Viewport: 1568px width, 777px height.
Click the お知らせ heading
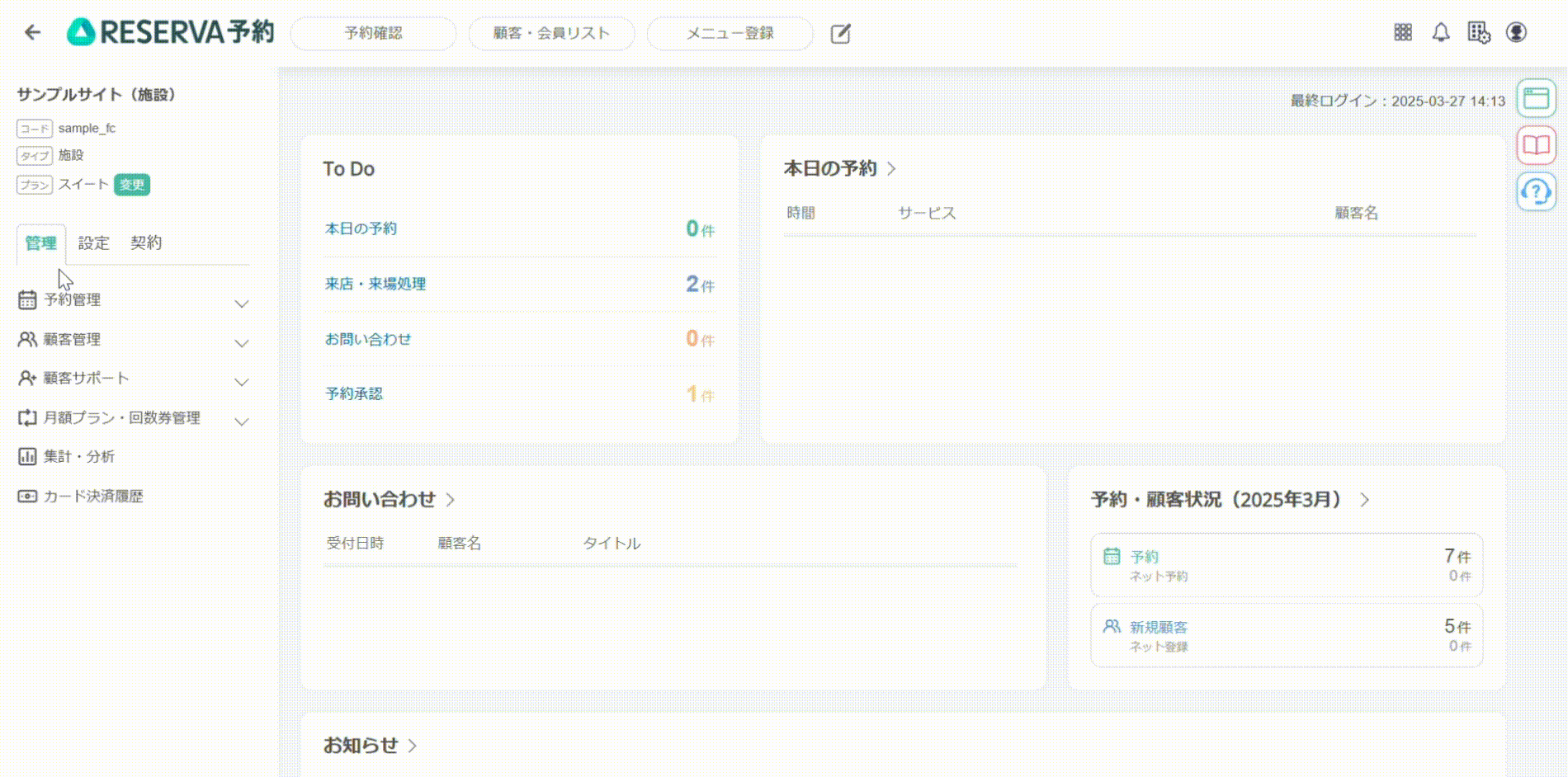pos(361,746)
